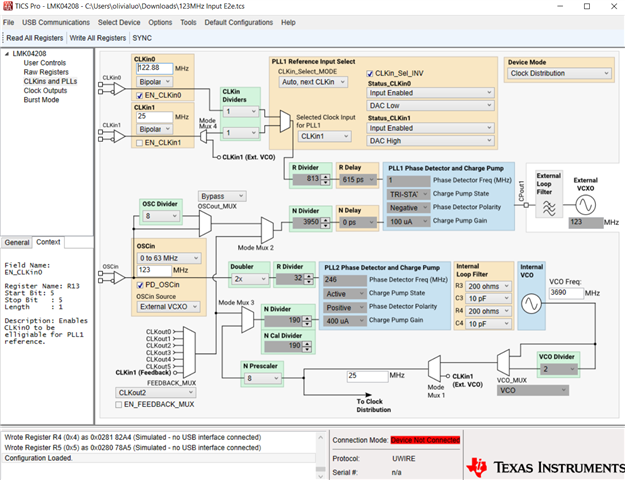Toggle the CLKin_Sel_INV checkbox

point(370,73)
